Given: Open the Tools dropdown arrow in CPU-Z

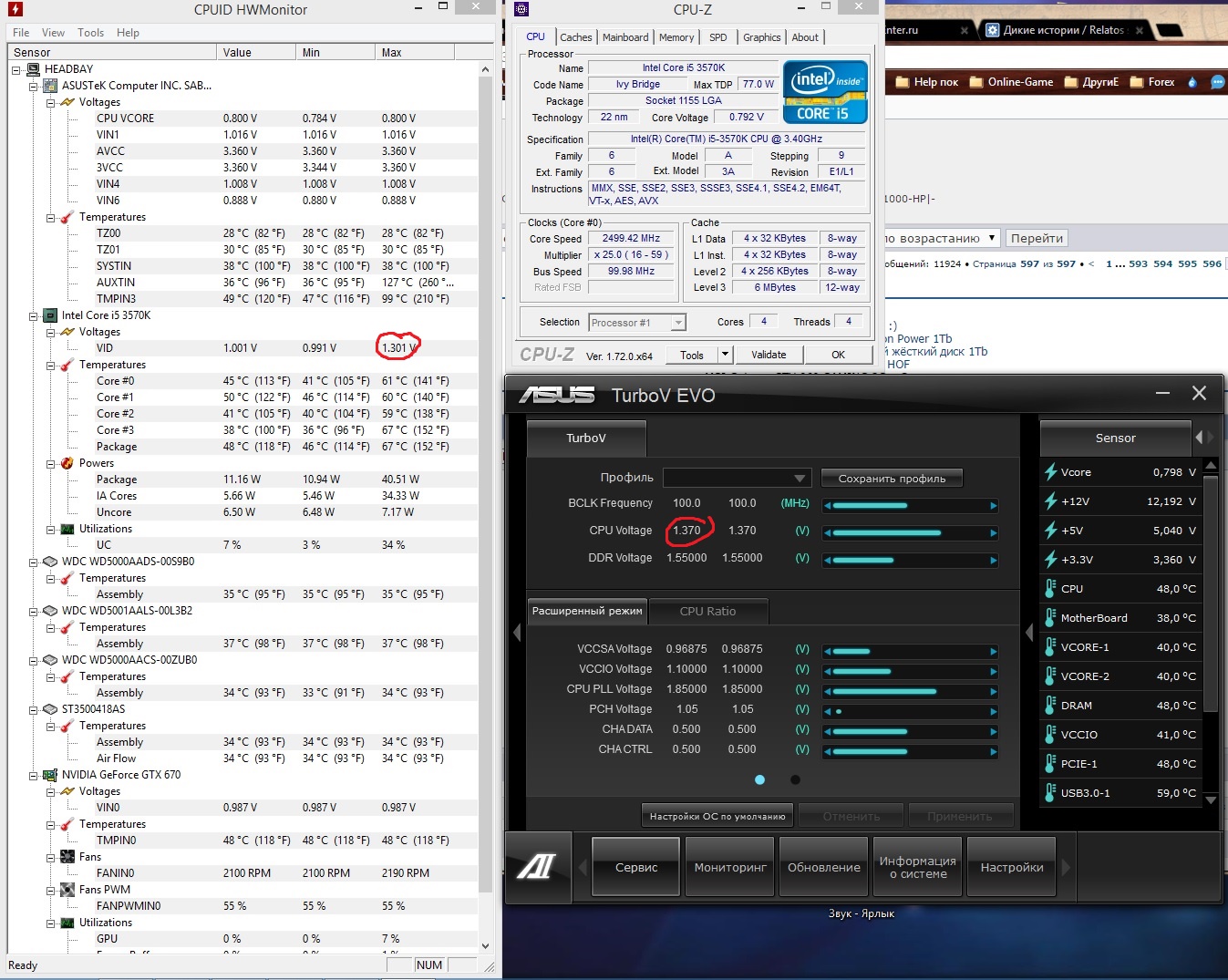Looking at the screenshot, I should pos(725,355).
